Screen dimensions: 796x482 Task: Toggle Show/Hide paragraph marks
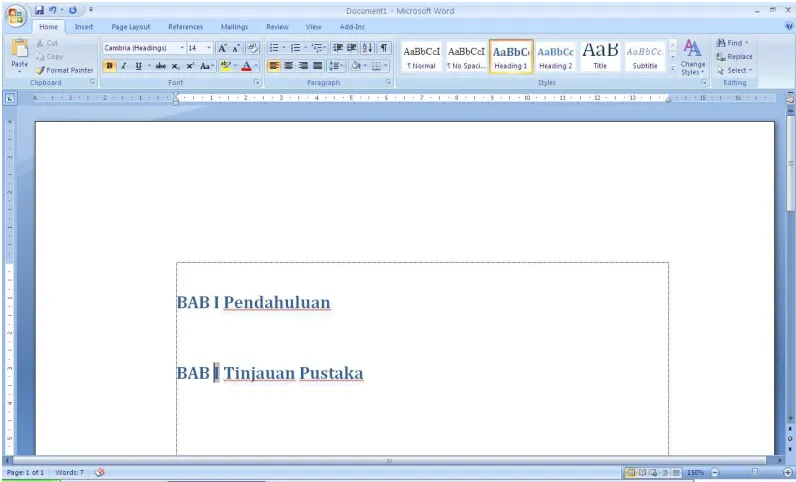[x=384, y=48]
